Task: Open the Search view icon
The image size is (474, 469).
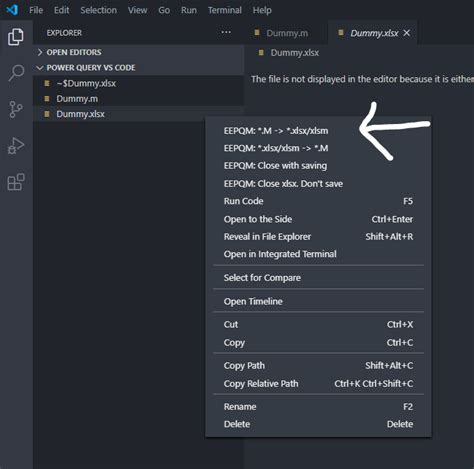Action: click(16, 73)
